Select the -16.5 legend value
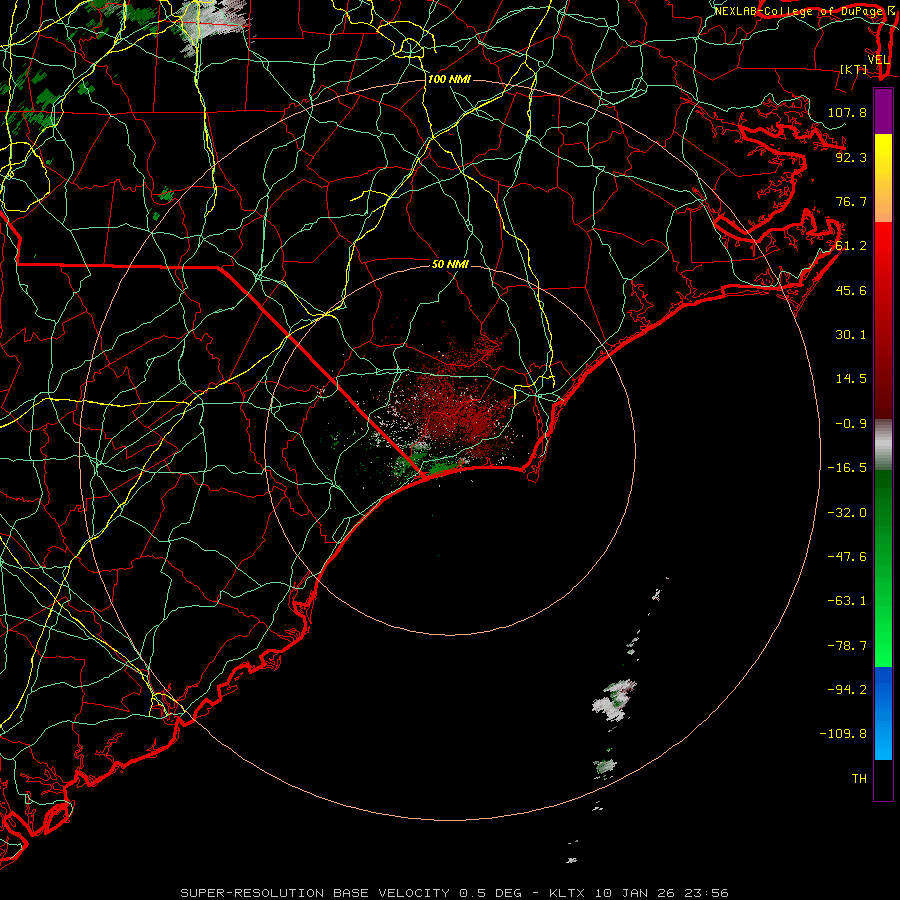This screenshot has height=900, width=900. click(847, 468)
